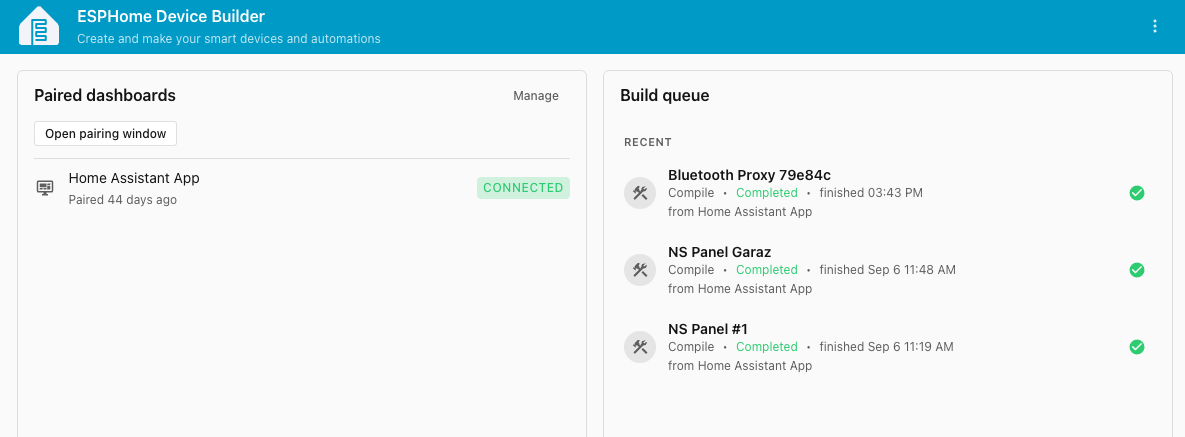Click the "Paired 44 days ago" text

point(122,200)
